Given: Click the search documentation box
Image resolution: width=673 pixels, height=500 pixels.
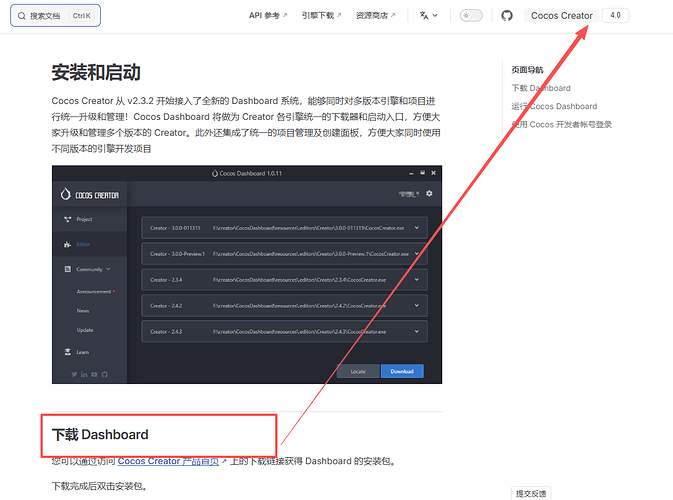Looking at the screenshot, I should click(x=55, y=15).
